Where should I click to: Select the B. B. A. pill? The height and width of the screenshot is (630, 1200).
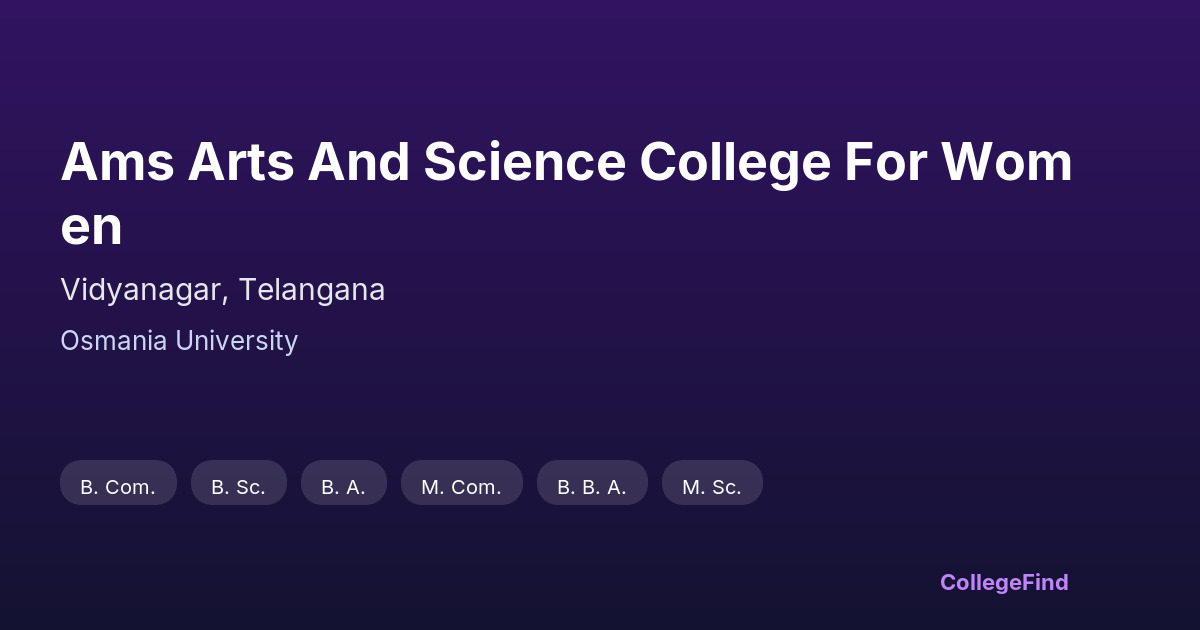(592, 487)
